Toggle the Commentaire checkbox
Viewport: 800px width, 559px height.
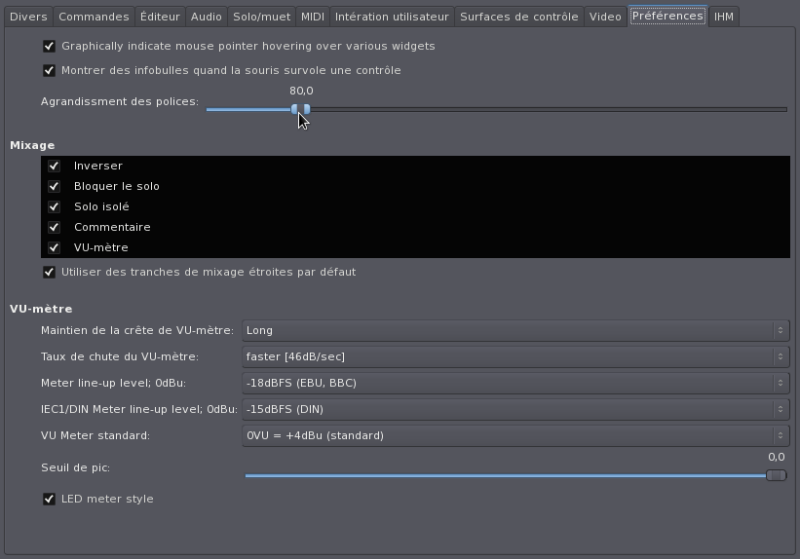(55, 227)
